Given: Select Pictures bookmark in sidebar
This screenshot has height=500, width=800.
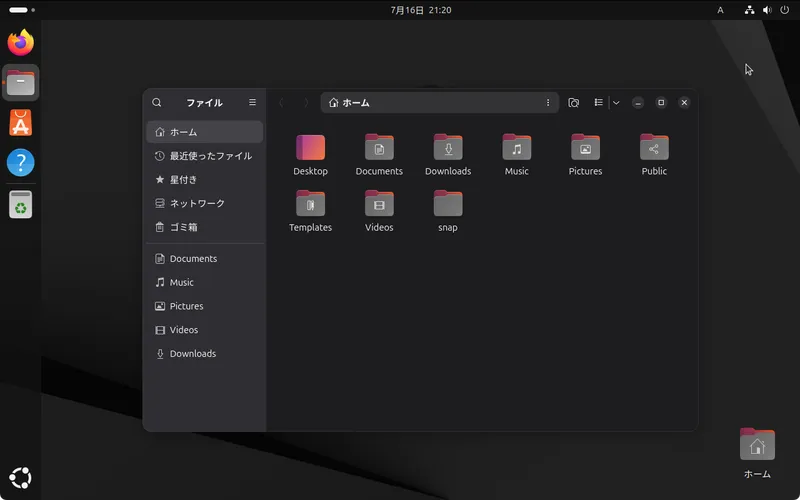Looking at the screenshot, I should tap(205, 306).
